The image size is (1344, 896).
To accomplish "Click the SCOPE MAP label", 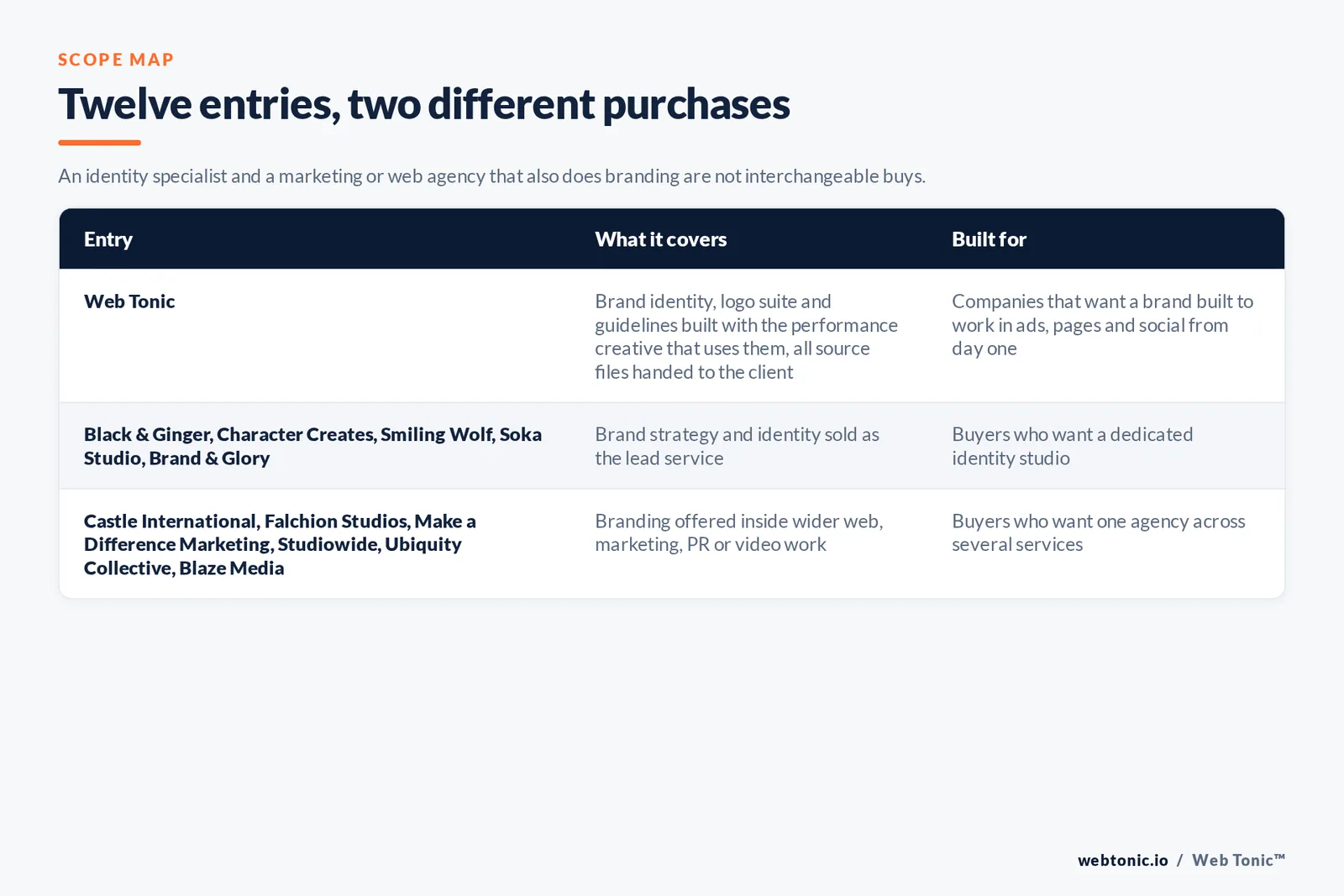I will [x=116, y=60].
